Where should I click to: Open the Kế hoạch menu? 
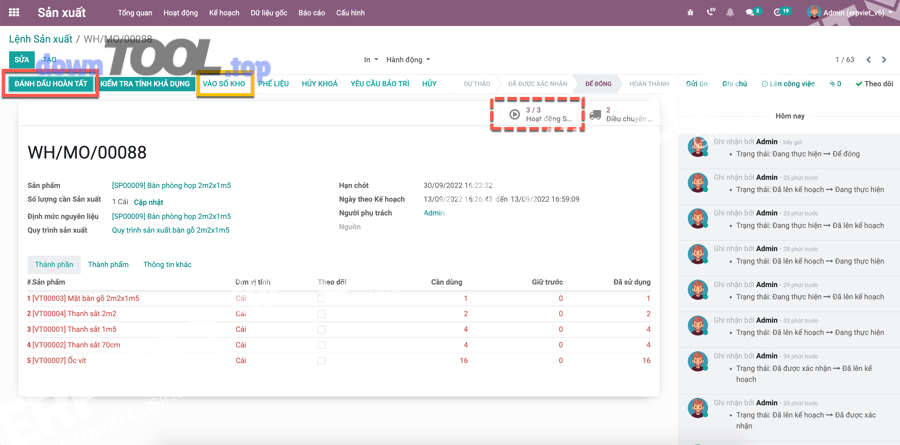224,13
